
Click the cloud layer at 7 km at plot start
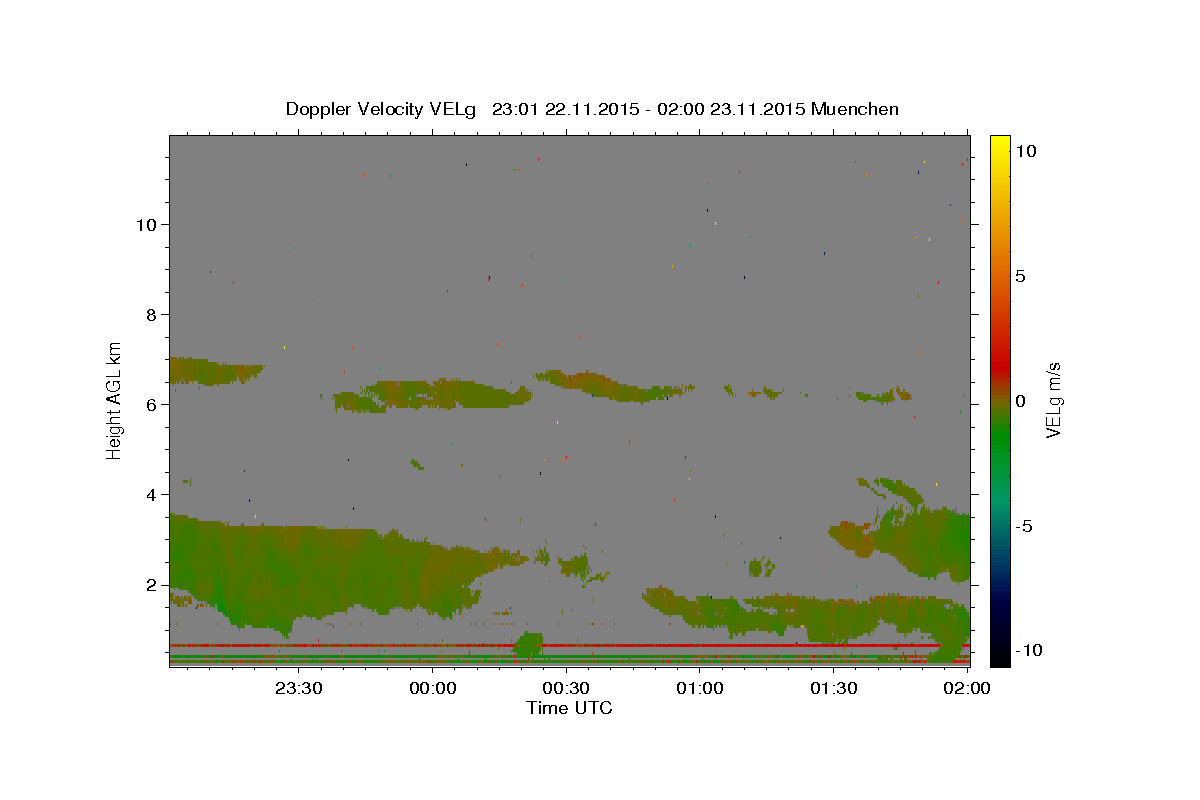215,371
